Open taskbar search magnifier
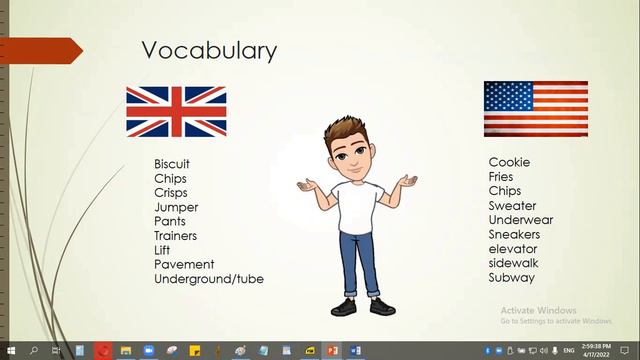 34,351
